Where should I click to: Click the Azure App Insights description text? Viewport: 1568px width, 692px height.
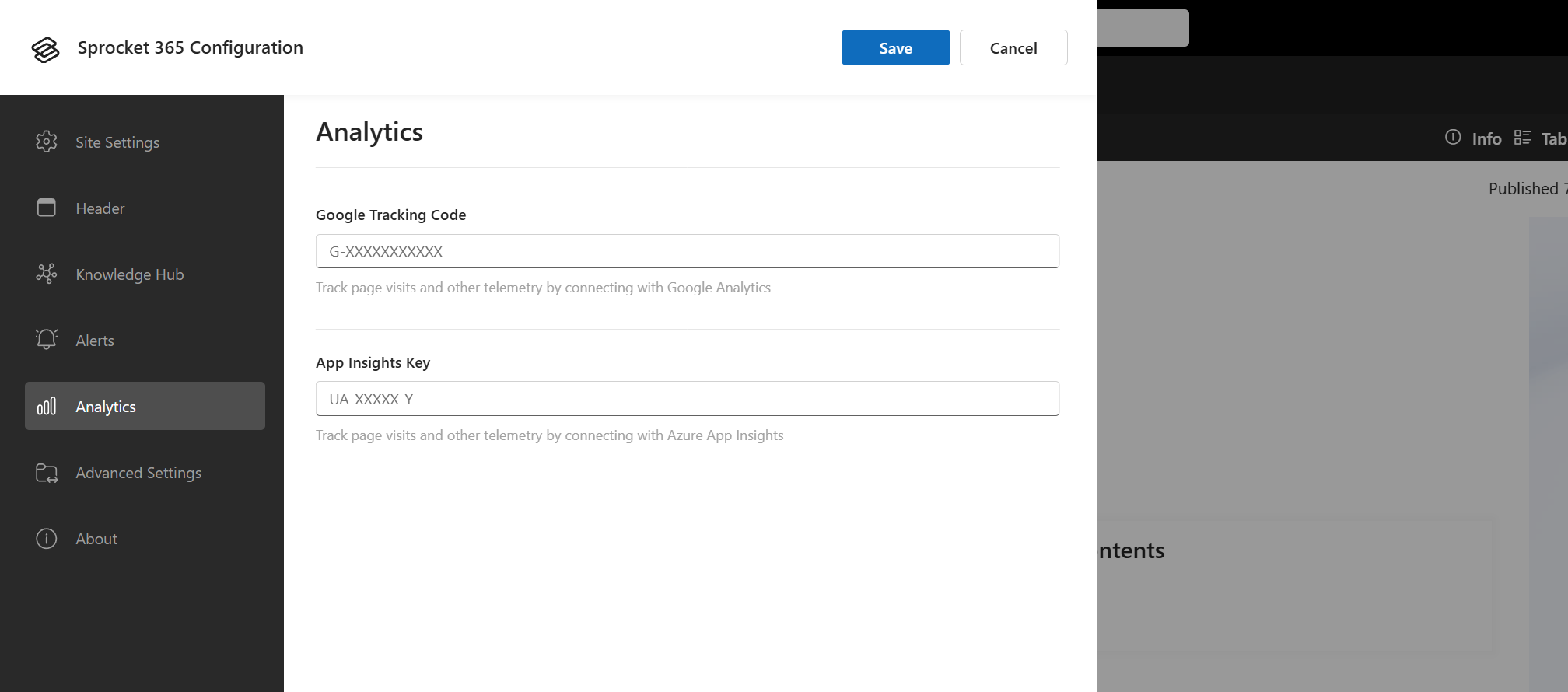(x=549, y=435)
